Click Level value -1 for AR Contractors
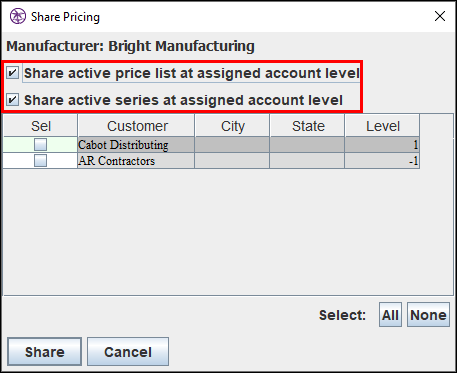This screenshot has width=457, height=373. 382,161
